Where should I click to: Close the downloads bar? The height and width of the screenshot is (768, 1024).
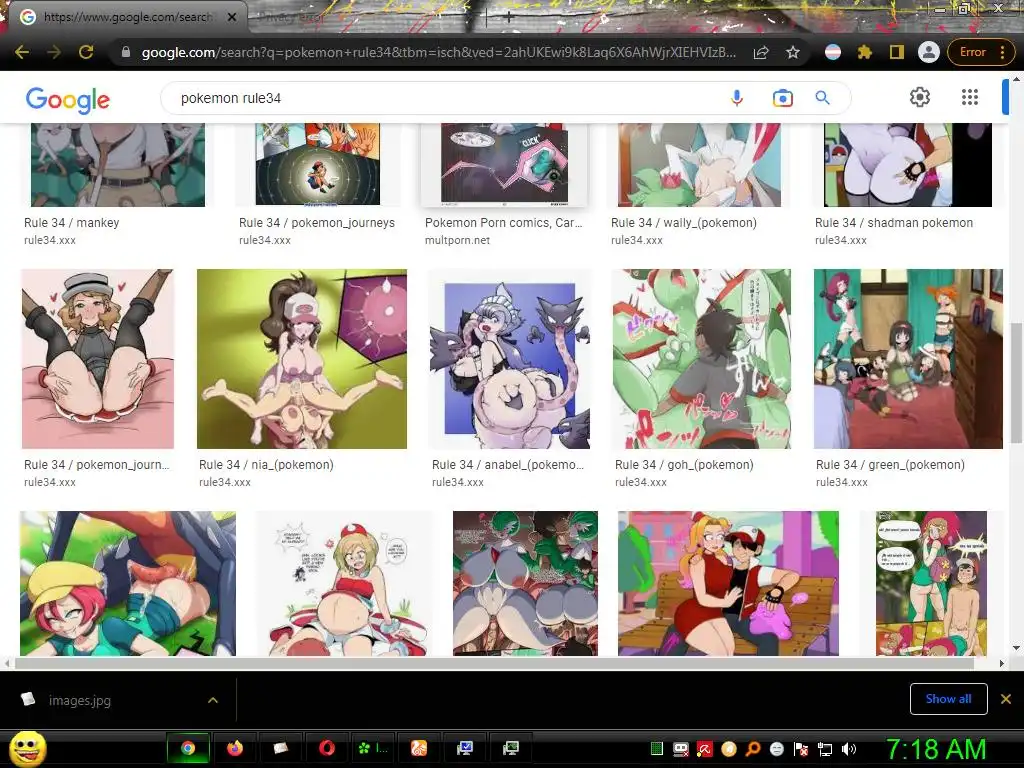coord(1006,699)
